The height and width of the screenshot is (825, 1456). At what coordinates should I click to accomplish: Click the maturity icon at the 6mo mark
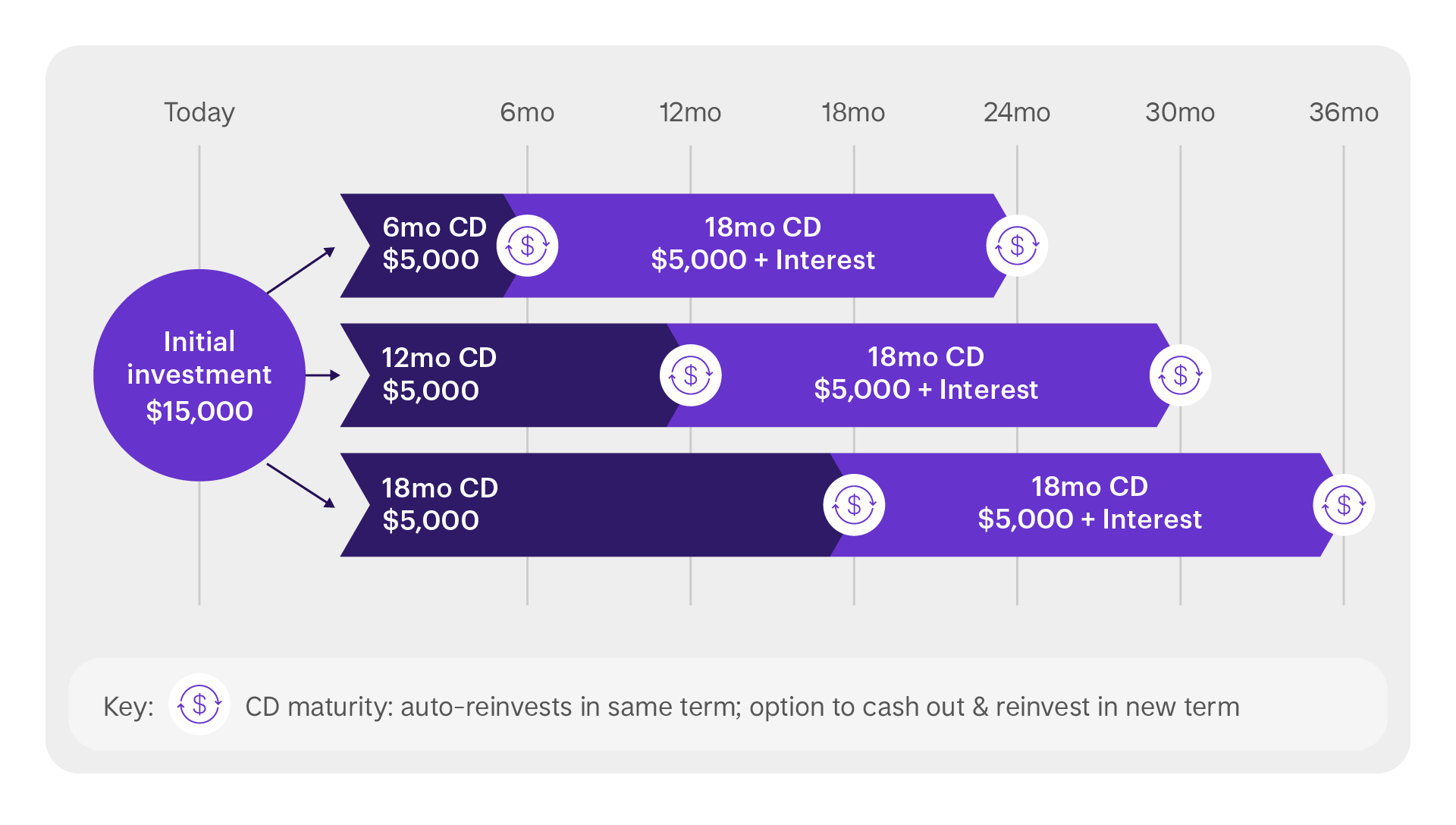tap(528, 246)
